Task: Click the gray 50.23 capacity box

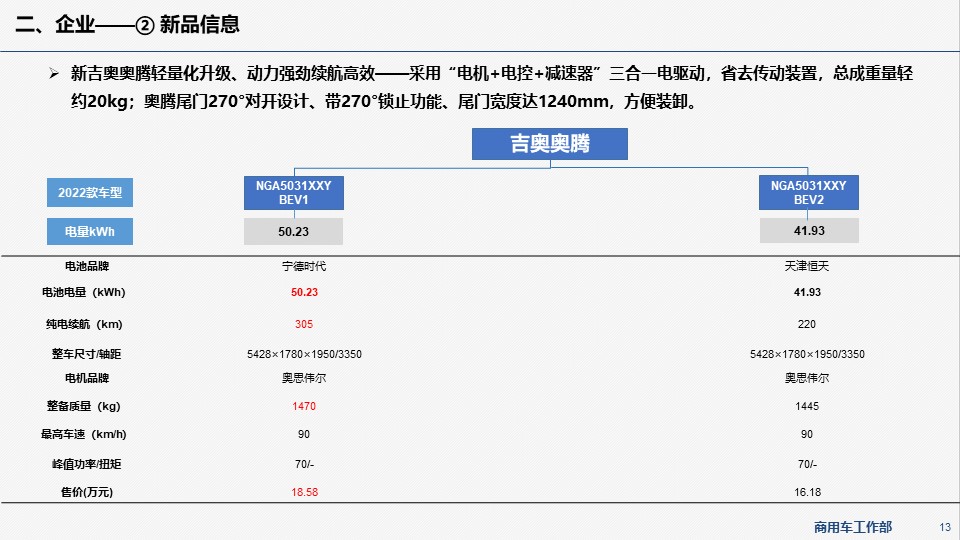Action: pos(293,231)
